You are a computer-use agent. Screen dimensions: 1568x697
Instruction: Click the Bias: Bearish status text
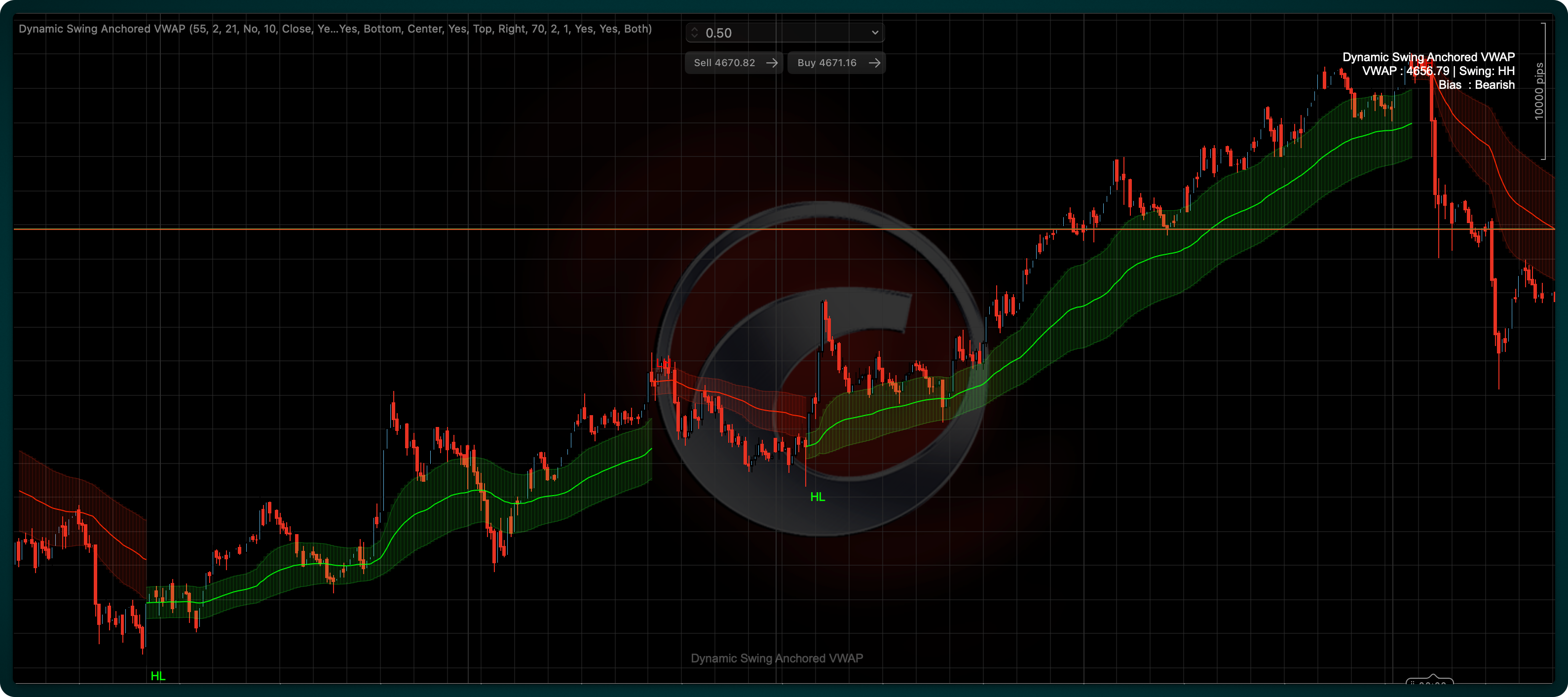click(1477, 84)
